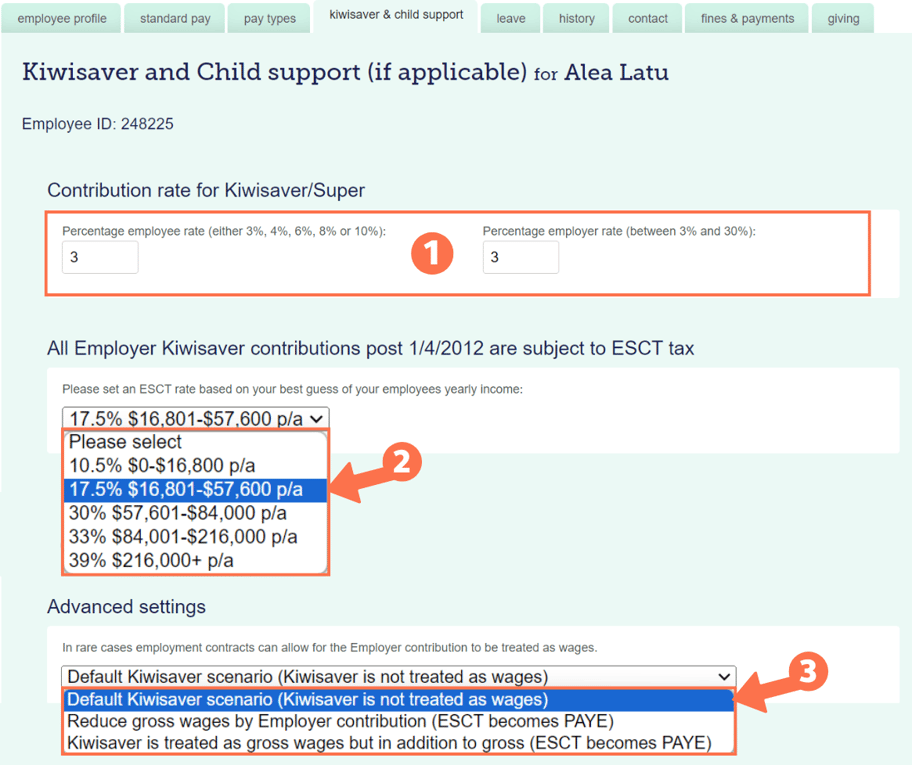Open the standard pay tab

point(174,17)
